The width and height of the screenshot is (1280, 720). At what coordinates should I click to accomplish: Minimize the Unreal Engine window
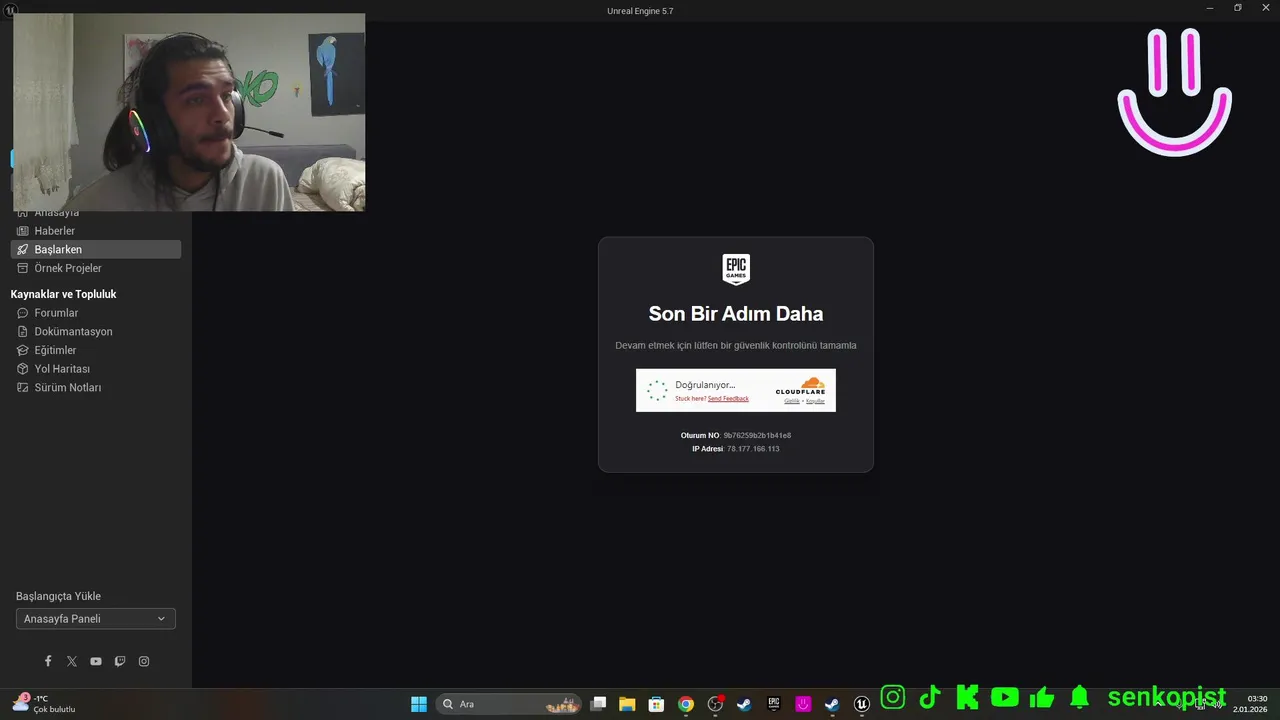(x=1210, y=8)
